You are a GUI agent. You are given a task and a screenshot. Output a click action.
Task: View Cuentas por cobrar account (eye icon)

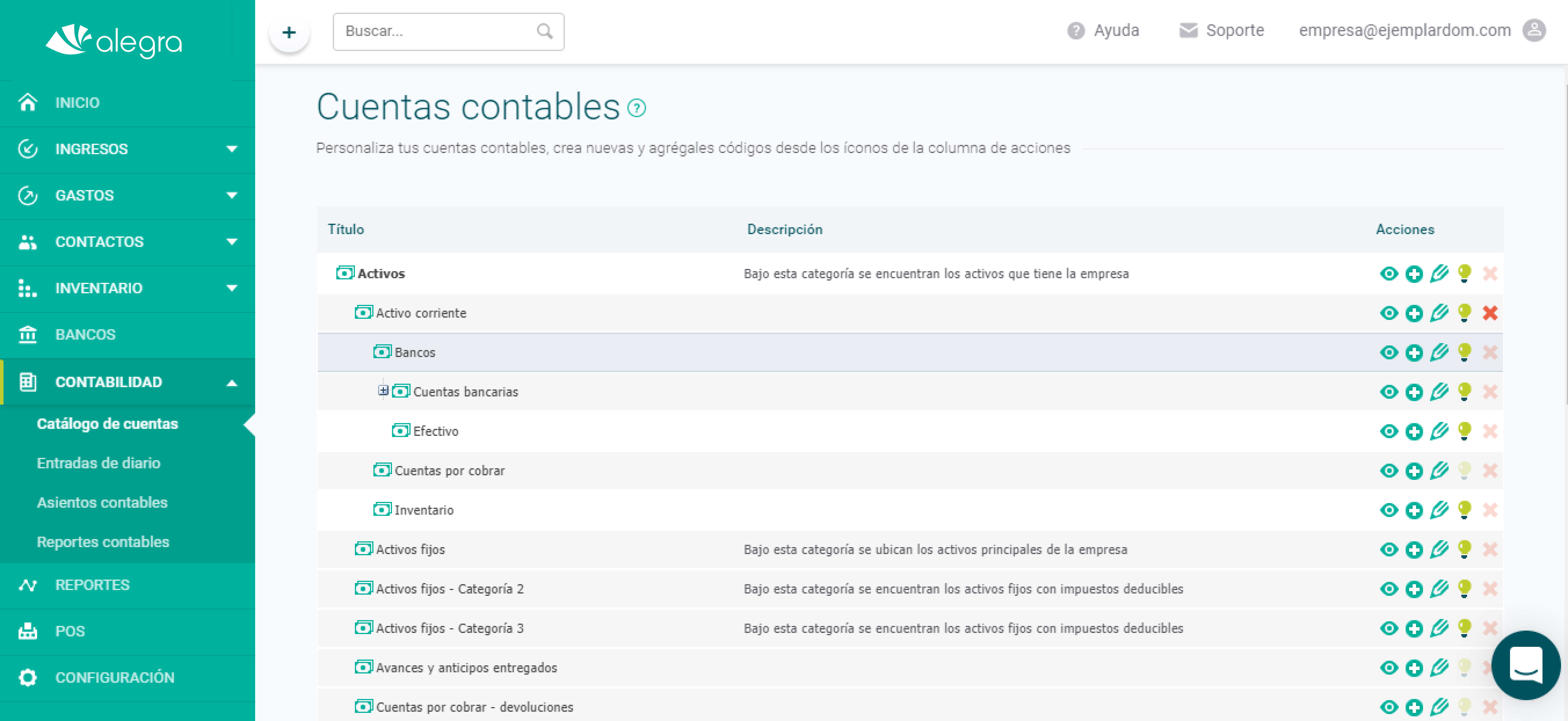click(x=1389, y=471)
